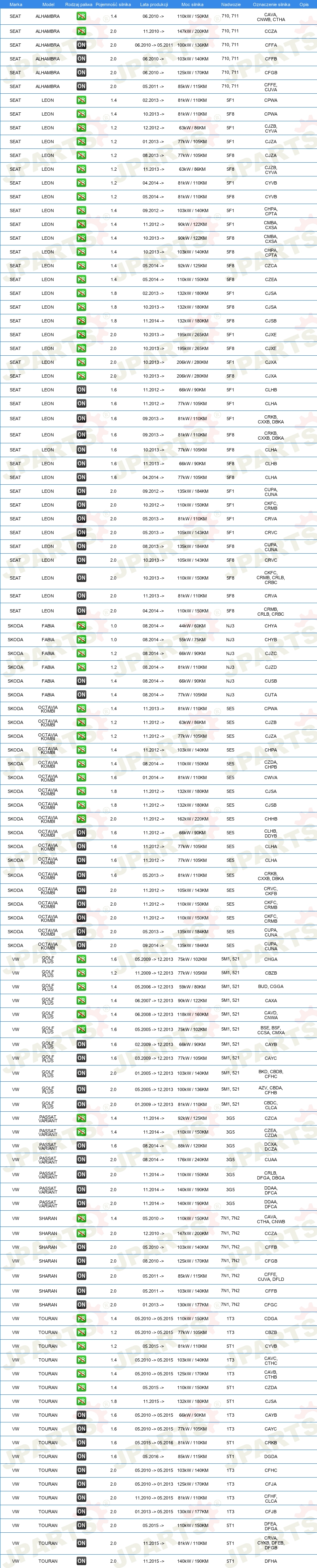The height and width of the screenshot is (1568, 317).
Task: Click engine code cell AZV, CBDA, CFHB
Action: pos(271,1089)
